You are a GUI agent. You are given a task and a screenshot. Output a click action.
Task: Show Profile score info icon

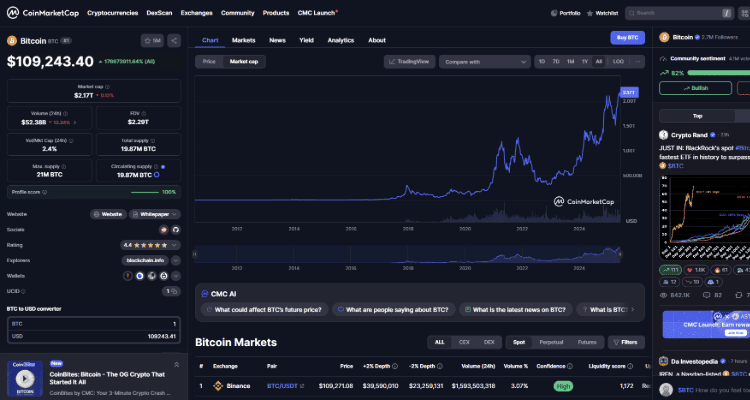tap(44, 192)
